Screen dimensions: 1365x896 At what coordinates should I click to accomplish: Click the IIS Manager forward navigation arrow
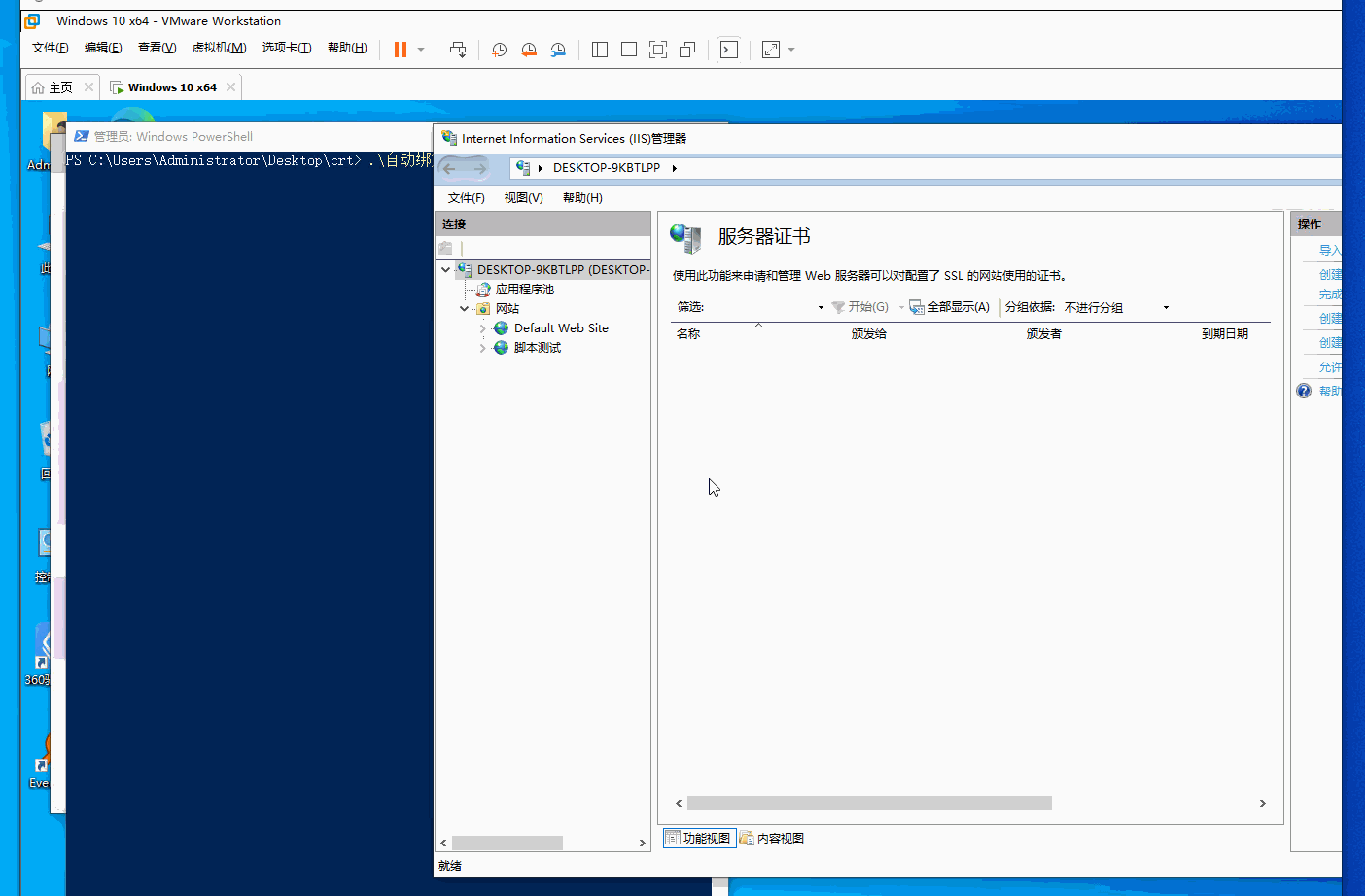click(x=479, y=168)
